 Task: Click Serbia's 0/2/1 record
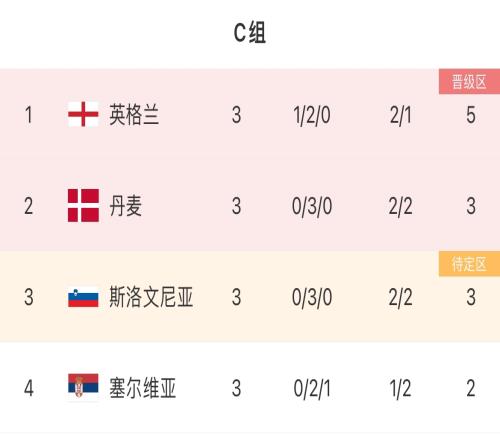coord(312,388)
